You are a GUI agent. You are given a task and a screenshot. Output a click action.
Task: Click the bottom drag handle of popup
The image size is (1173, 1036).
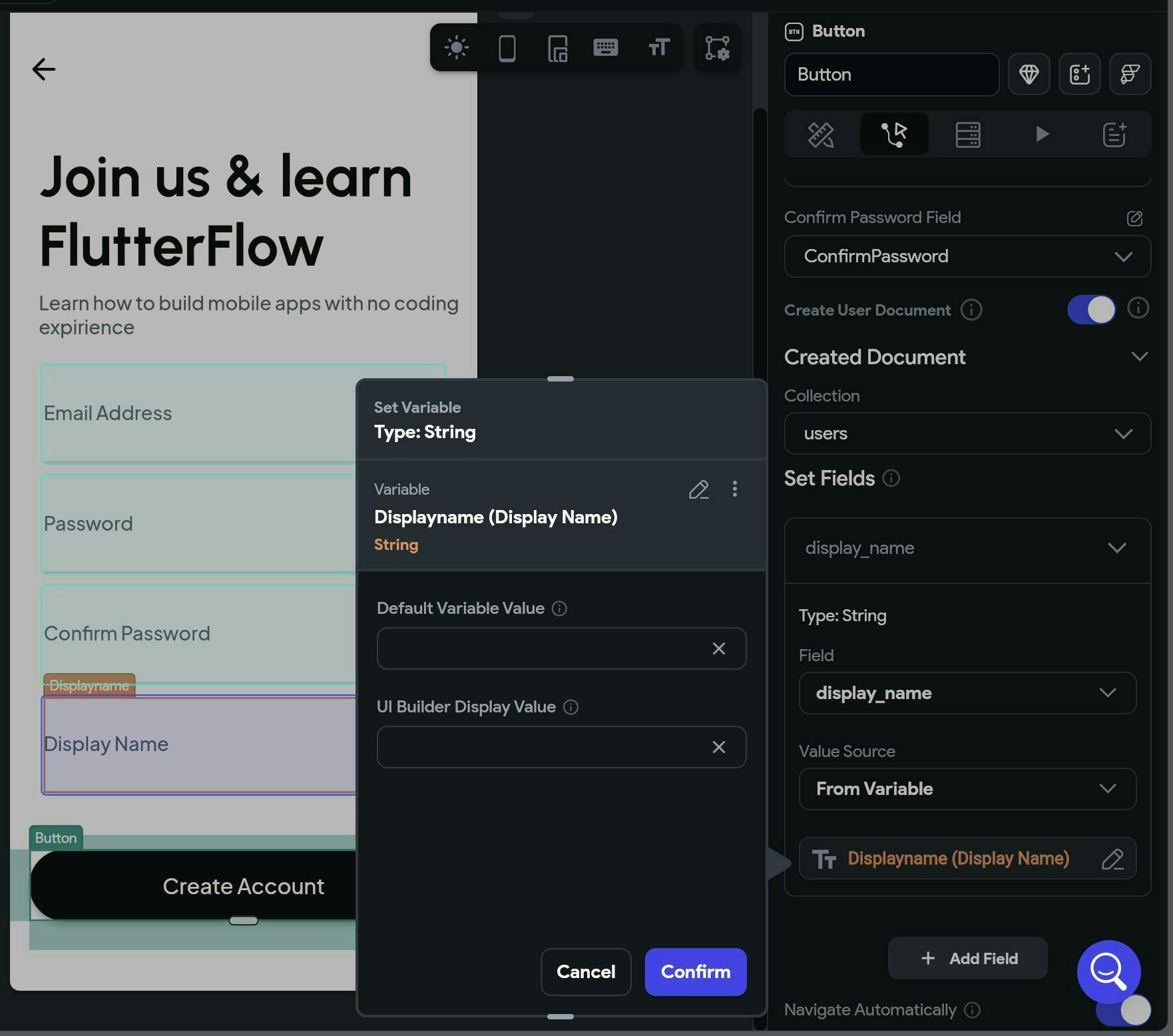pos(561,1017)
